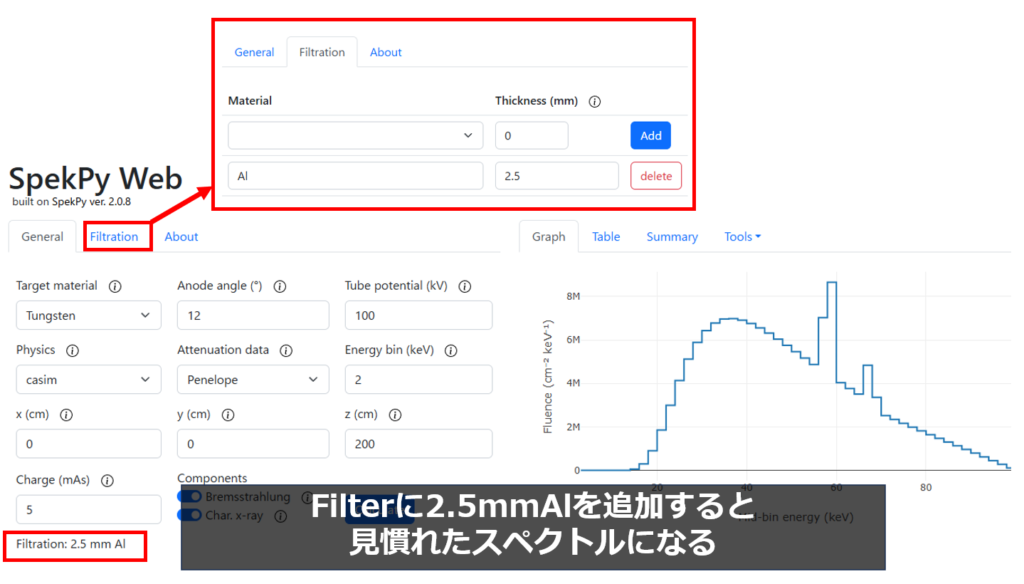Click the 2.5 thickness field

[556, 176]
